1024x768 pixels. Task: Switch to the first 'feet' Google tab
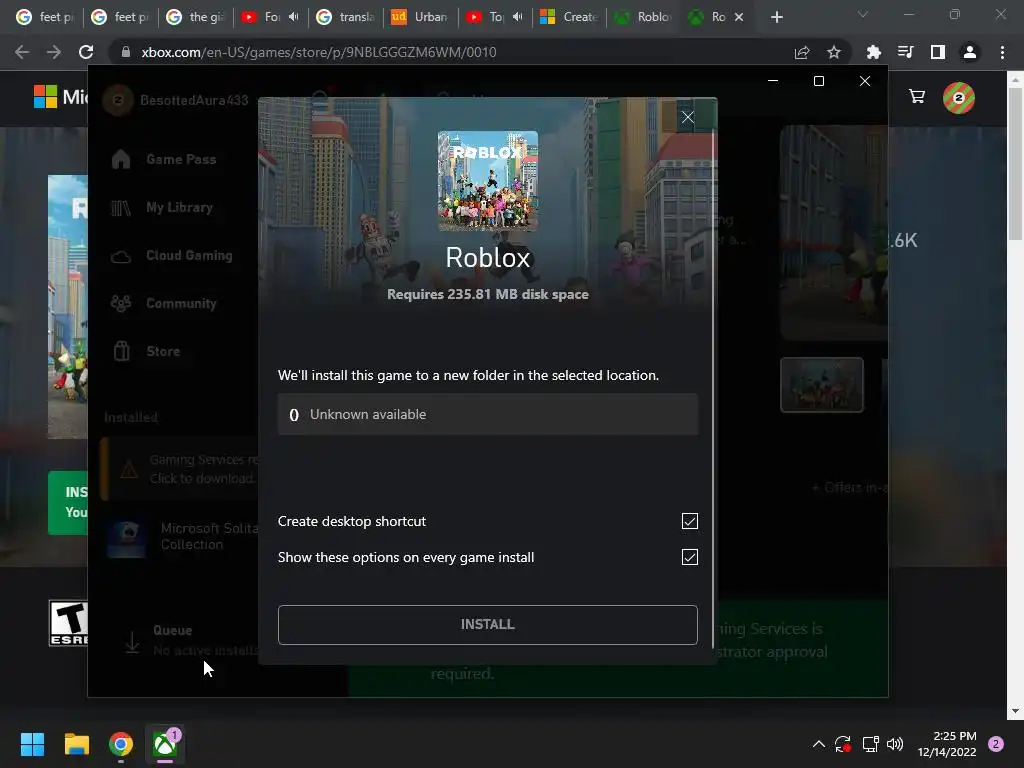pyautogui.click(x=44, y=17)
